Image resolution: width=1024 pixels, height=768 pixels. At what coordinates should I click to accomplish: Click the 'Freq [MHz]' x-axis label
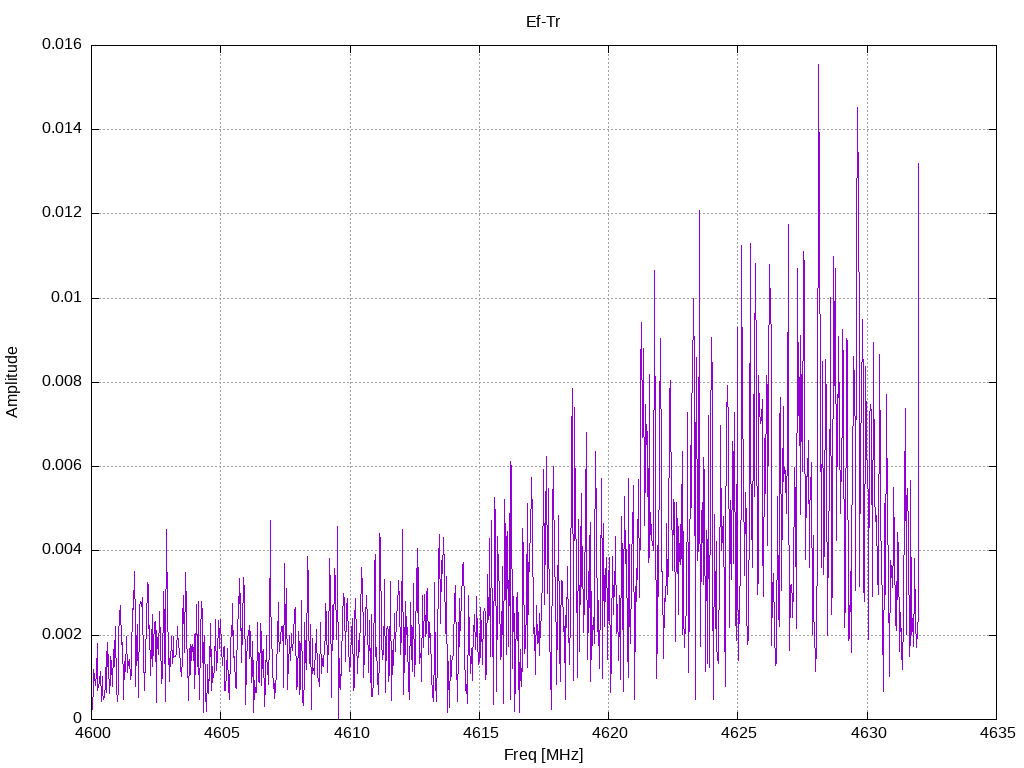(543, 755)
